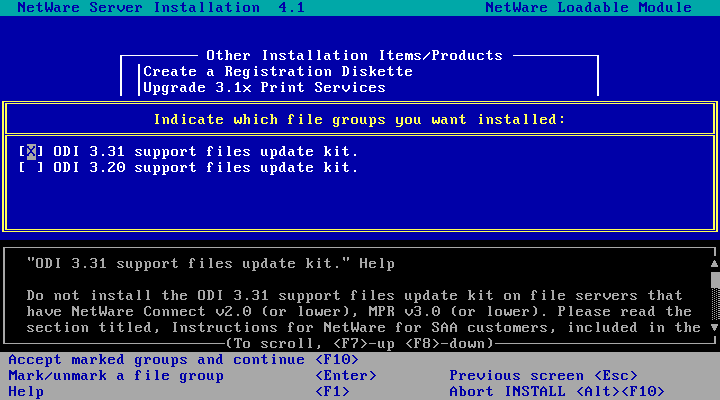The height and width of the screenshot is (400, 720).
Task: Click 'Mark/unmark a file group' hint
Action: point(116,376)
